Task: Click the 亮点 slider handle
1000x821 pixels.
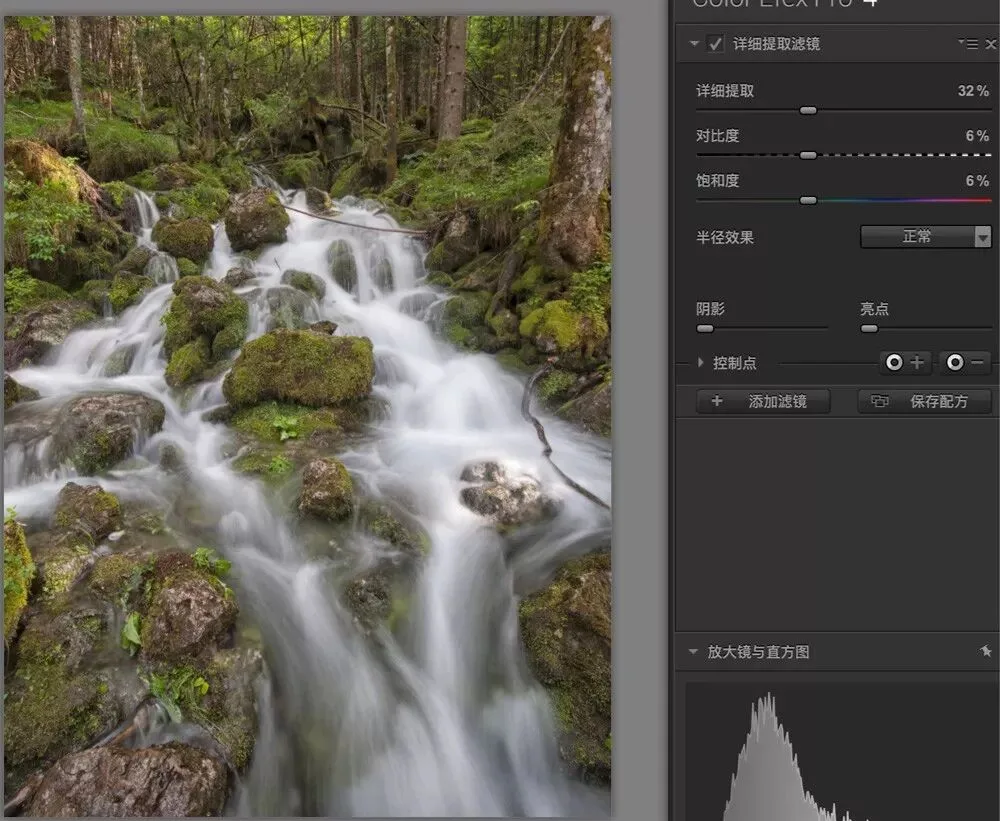Action: (x=869, y=329)
